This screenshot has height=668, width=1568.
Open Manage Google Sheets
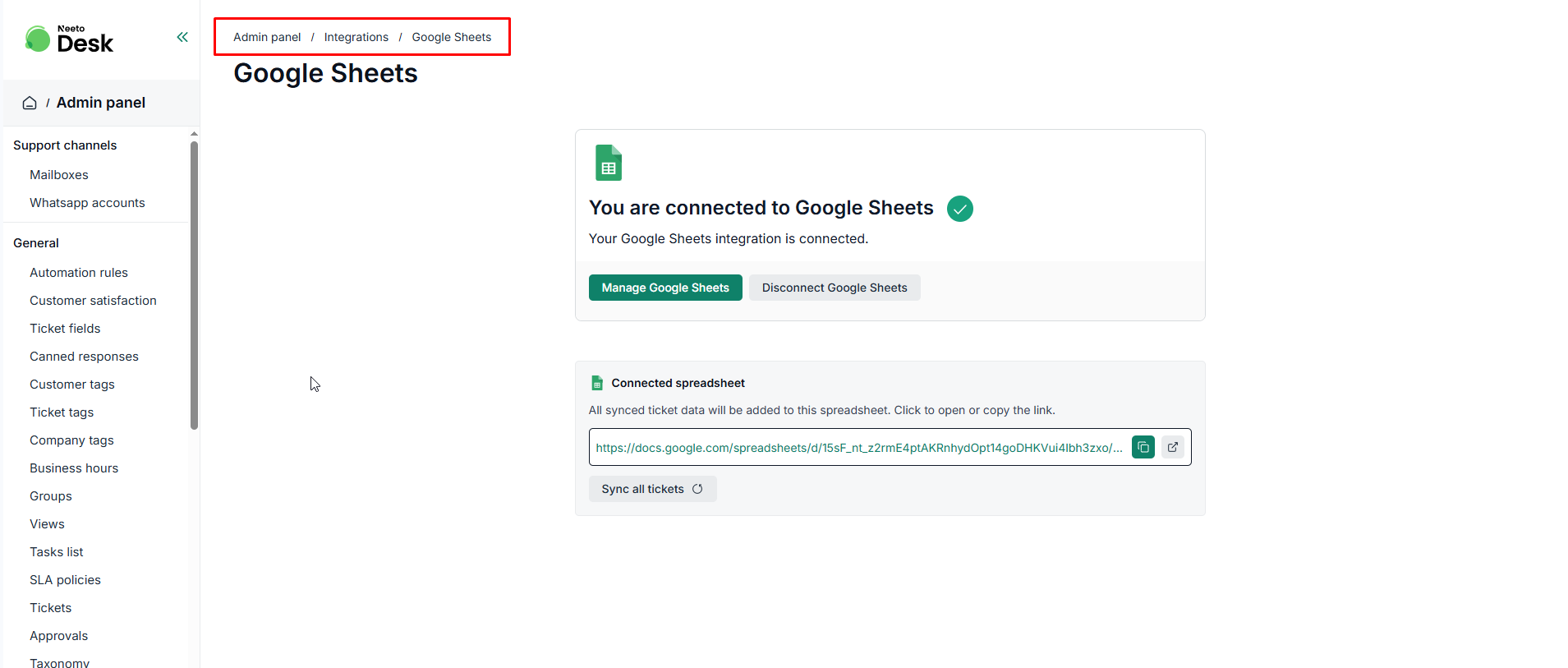coord(664,288)
